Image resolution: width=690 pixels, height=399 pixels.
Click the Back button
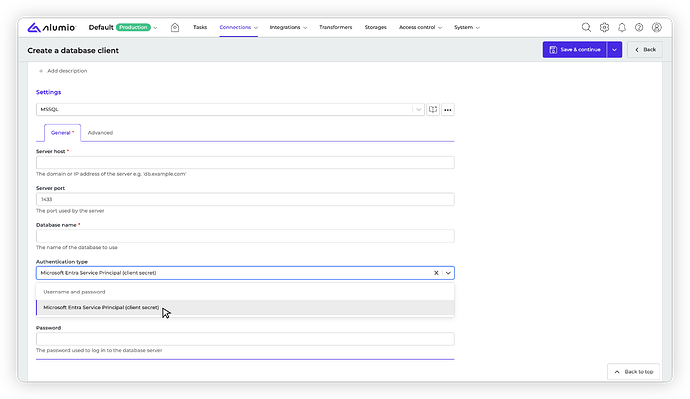point(645,50)
